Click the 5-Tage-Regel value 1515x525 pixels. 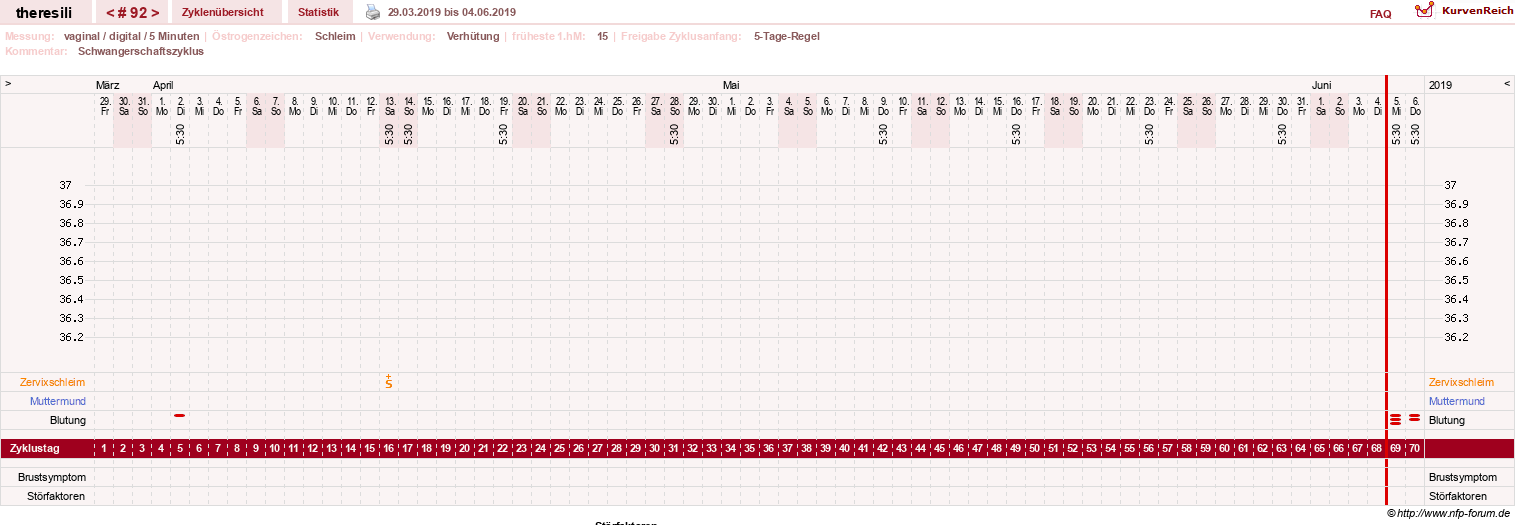point(787,36)
